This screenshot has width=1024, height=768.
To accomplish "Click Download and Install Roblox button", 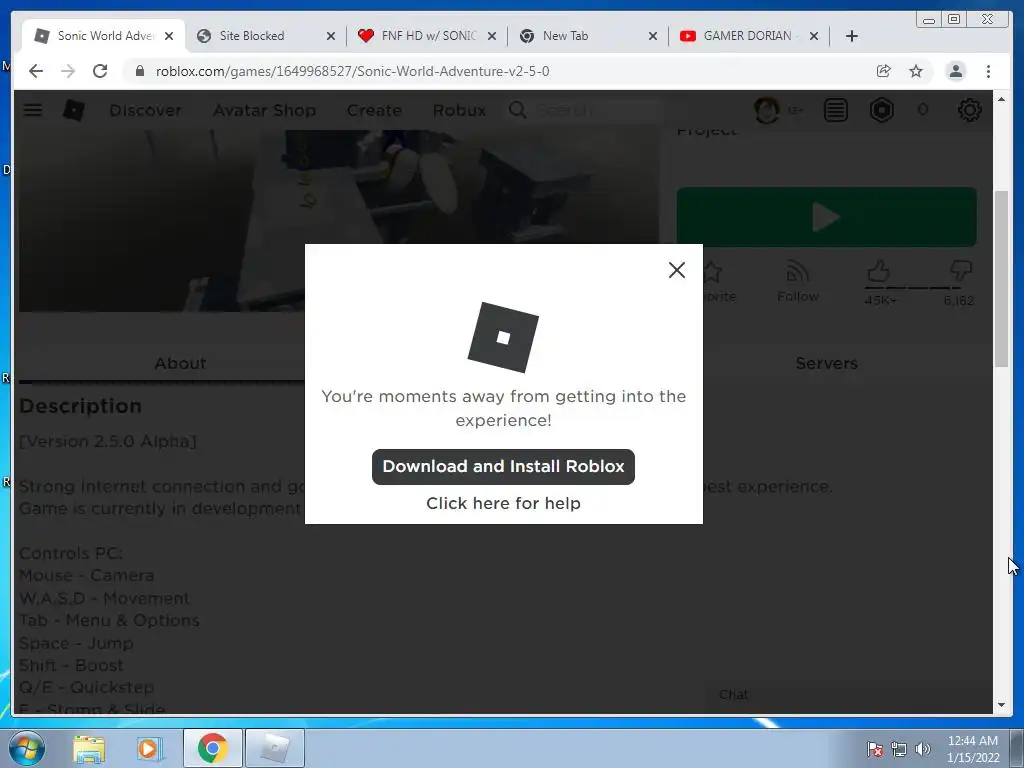I will coord(503,466).
